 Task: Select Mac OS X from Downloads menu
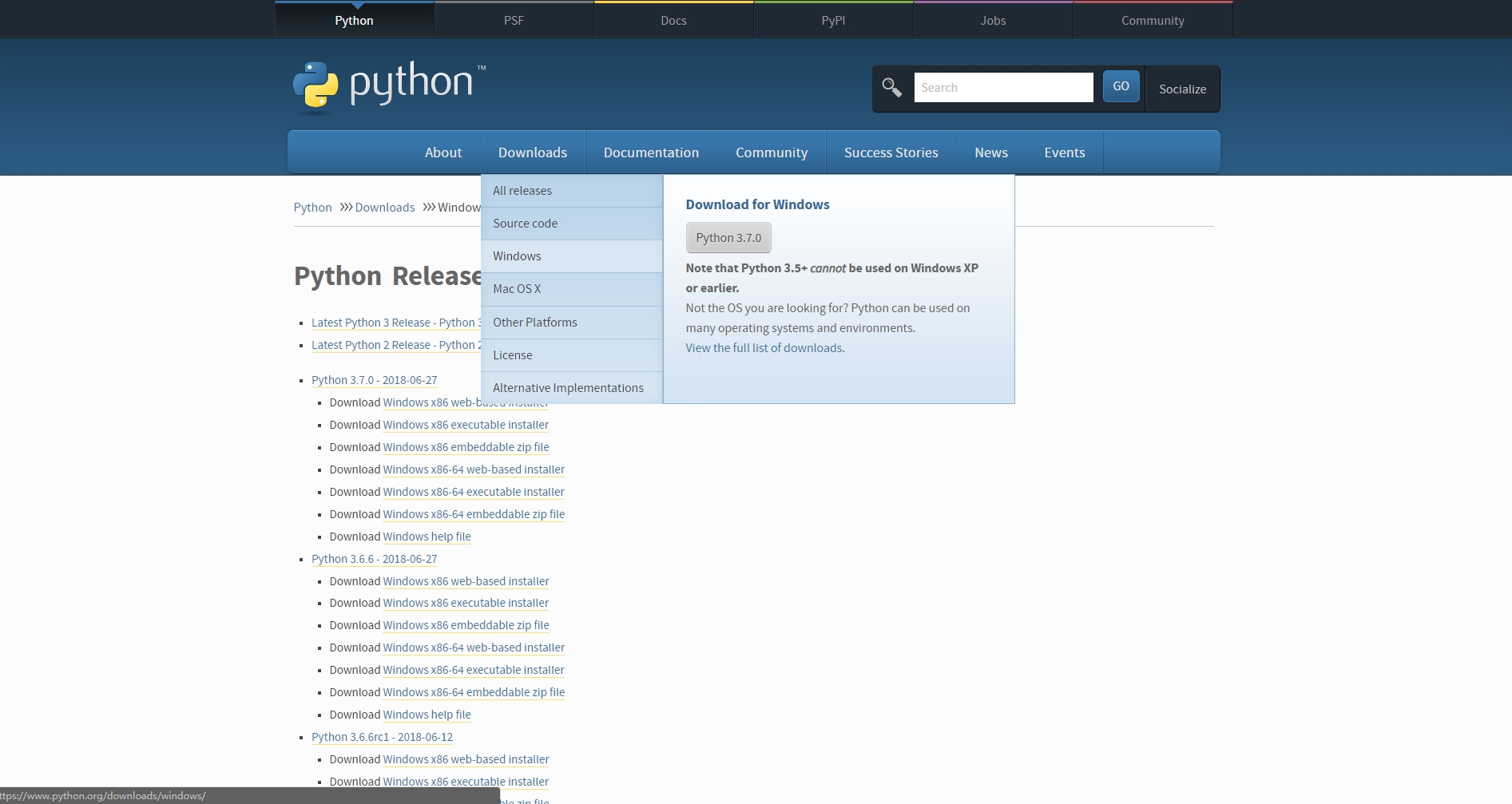517,289
